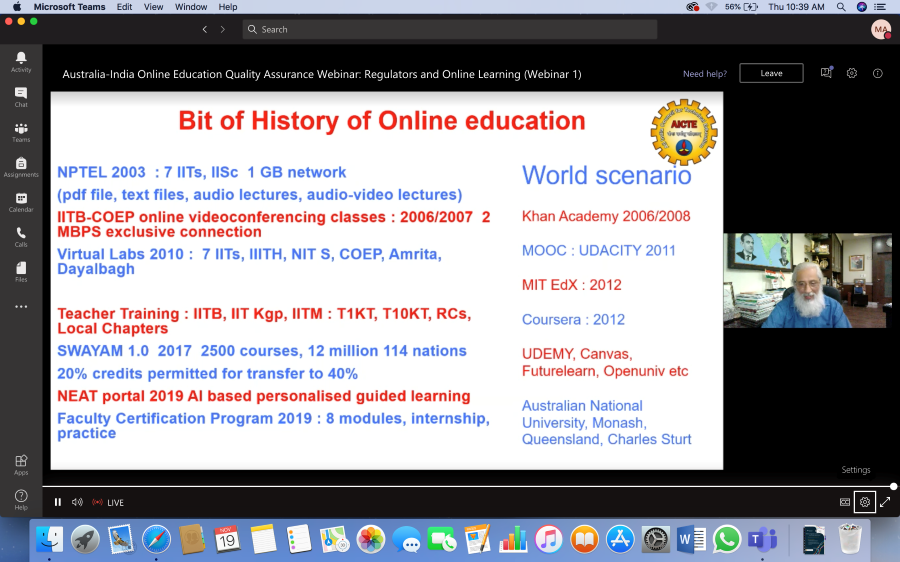The height and width of the screenshot is (562, 900).
Task: Mute the webinar audio speaker
Action: 77,502
